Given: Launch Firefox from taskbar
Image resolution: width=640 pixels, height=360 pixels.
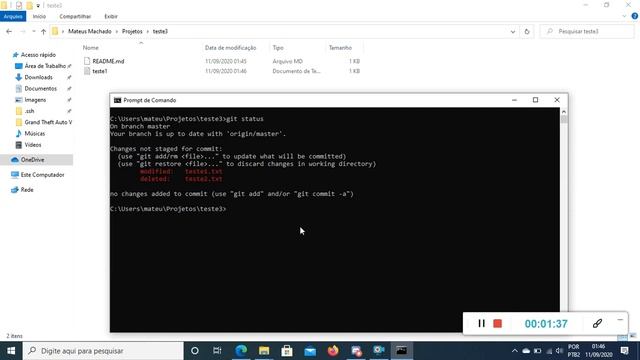Looking at the screenshot, I should coord(333,351).
